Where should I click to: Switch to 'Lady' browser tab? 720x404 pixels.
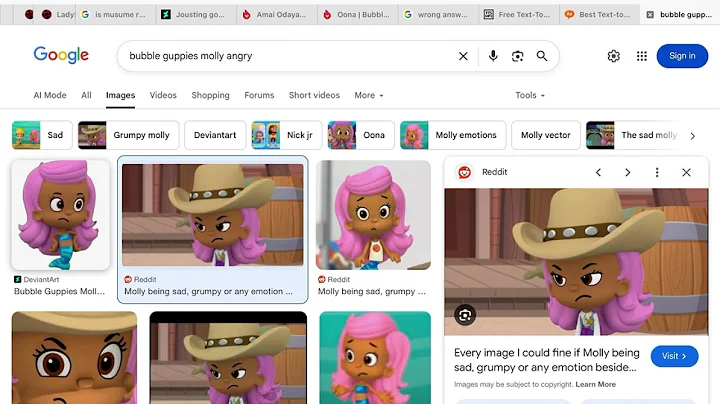point(56,15)
